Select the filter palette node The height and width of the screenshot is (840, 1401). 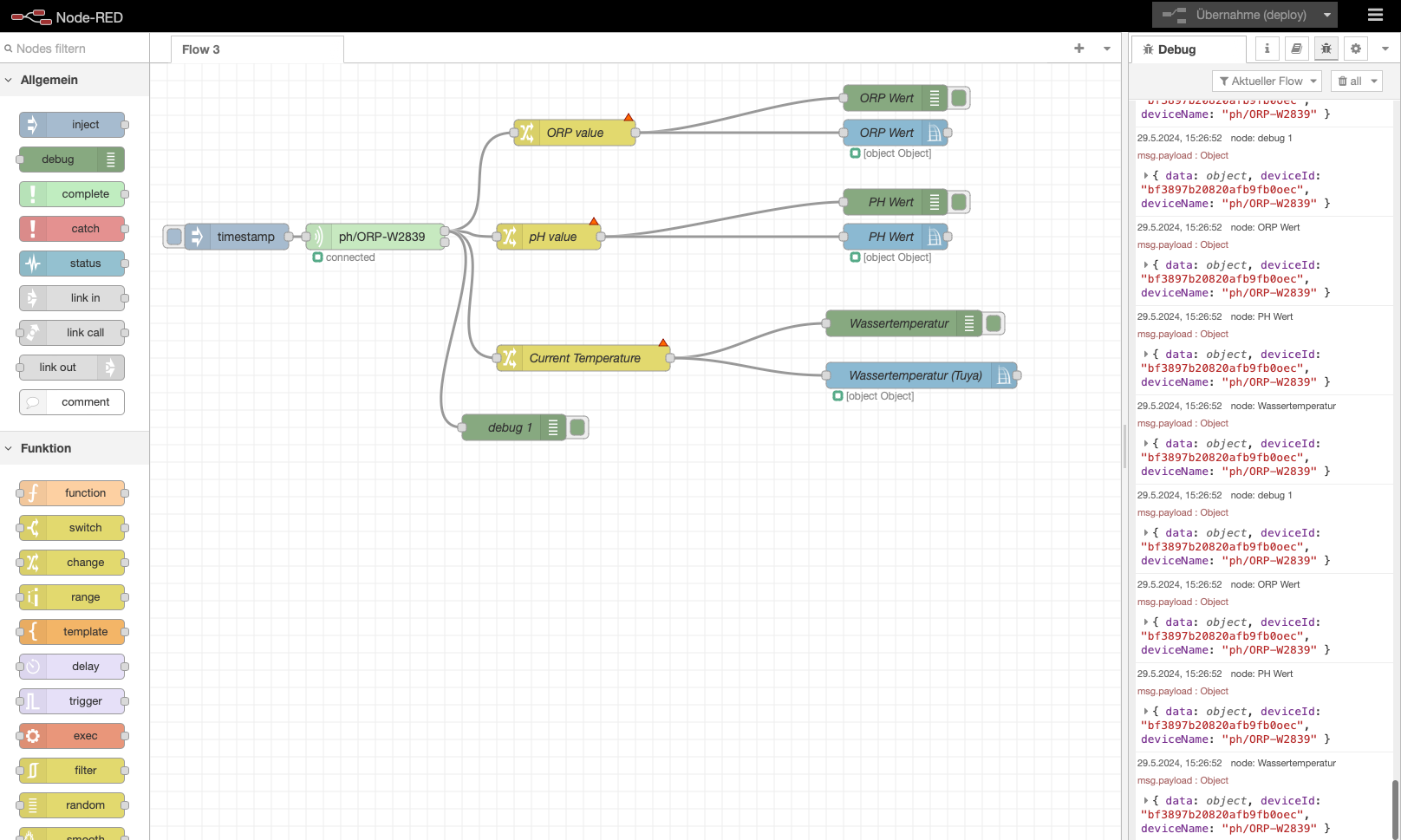(x=72, y=771)
